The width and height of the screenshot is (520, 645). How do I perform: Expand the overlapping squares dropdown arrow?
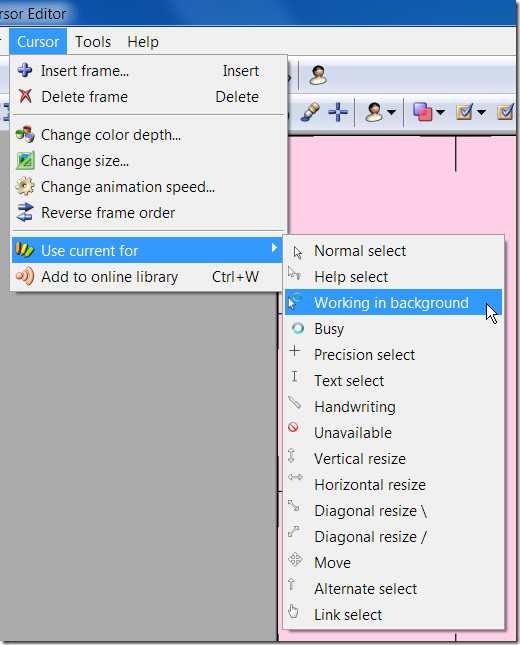(x=440, y=112)
